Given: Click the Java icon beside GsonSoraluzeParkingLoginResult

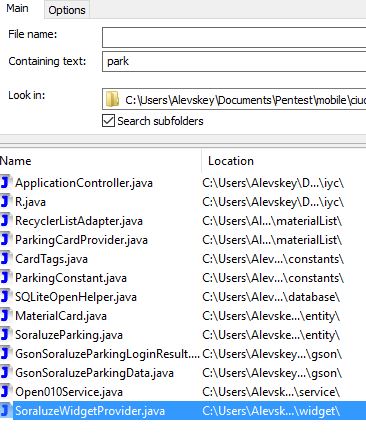Looking at the screenshot, I should pos(6,354).
